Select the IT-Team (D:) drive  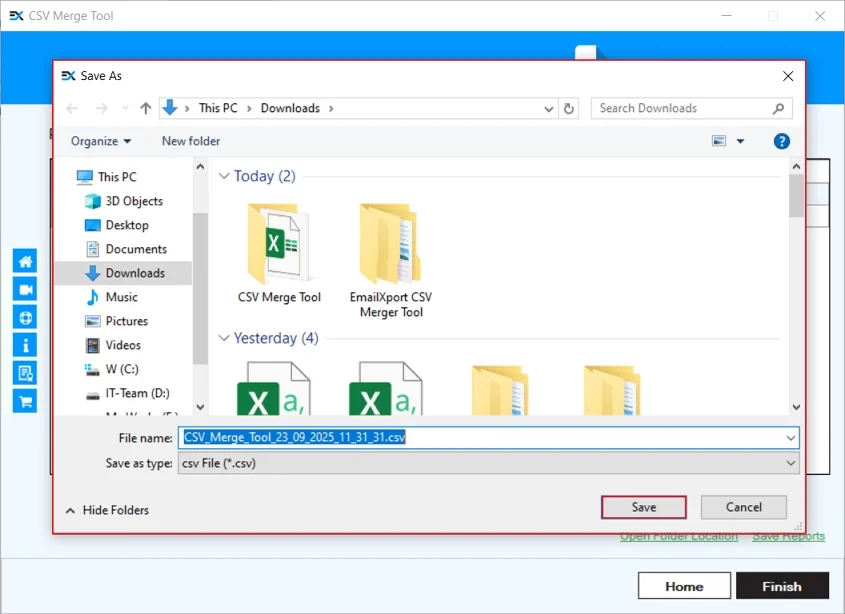point(134,393)
